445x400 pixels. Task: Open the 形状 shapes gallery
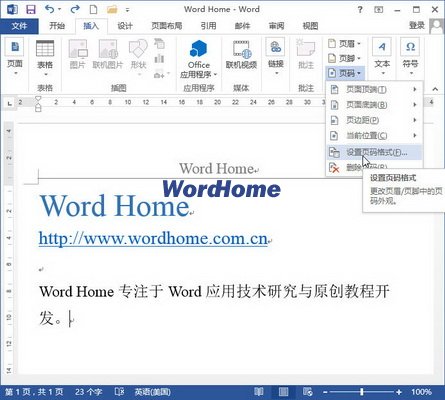[x=138, y=57]
